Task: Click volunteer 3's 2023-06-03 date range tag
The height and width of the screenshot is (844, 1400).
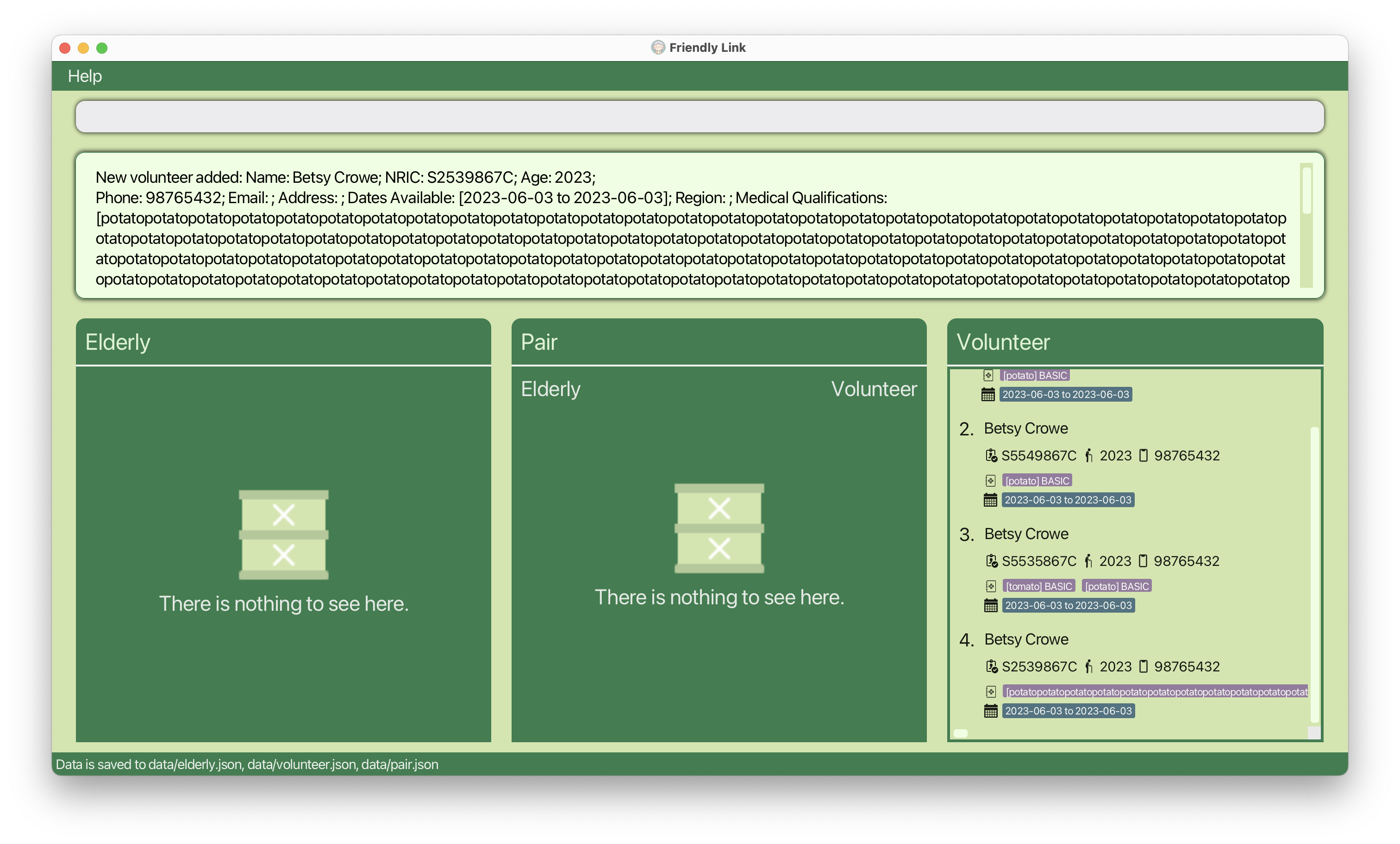Action: coord(1068,605)
